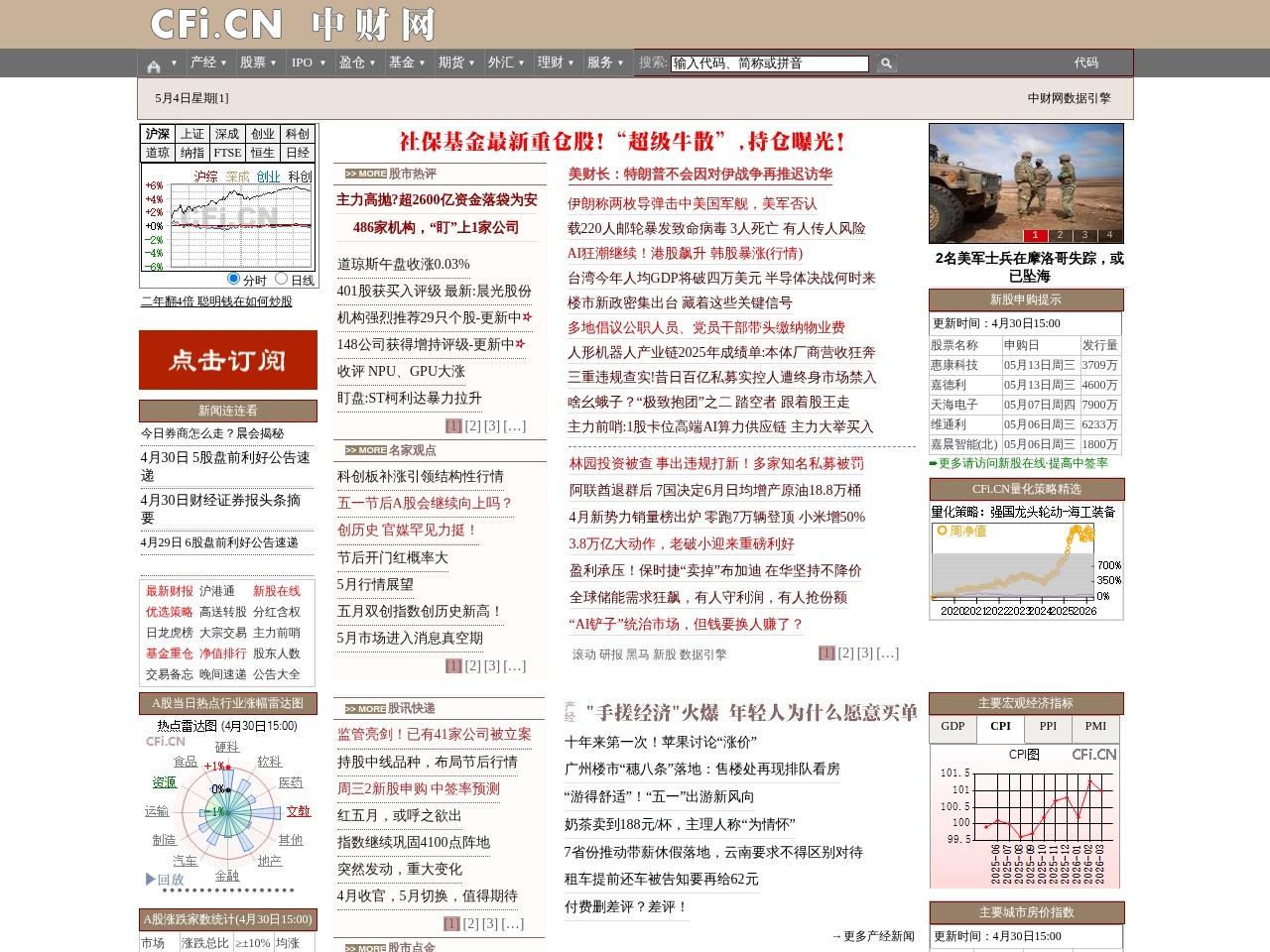Open 主力高抛!超2600亿资金落袋为安 article
The width and height of the screenshot is (1270, 952).
(x=437, y=200)
